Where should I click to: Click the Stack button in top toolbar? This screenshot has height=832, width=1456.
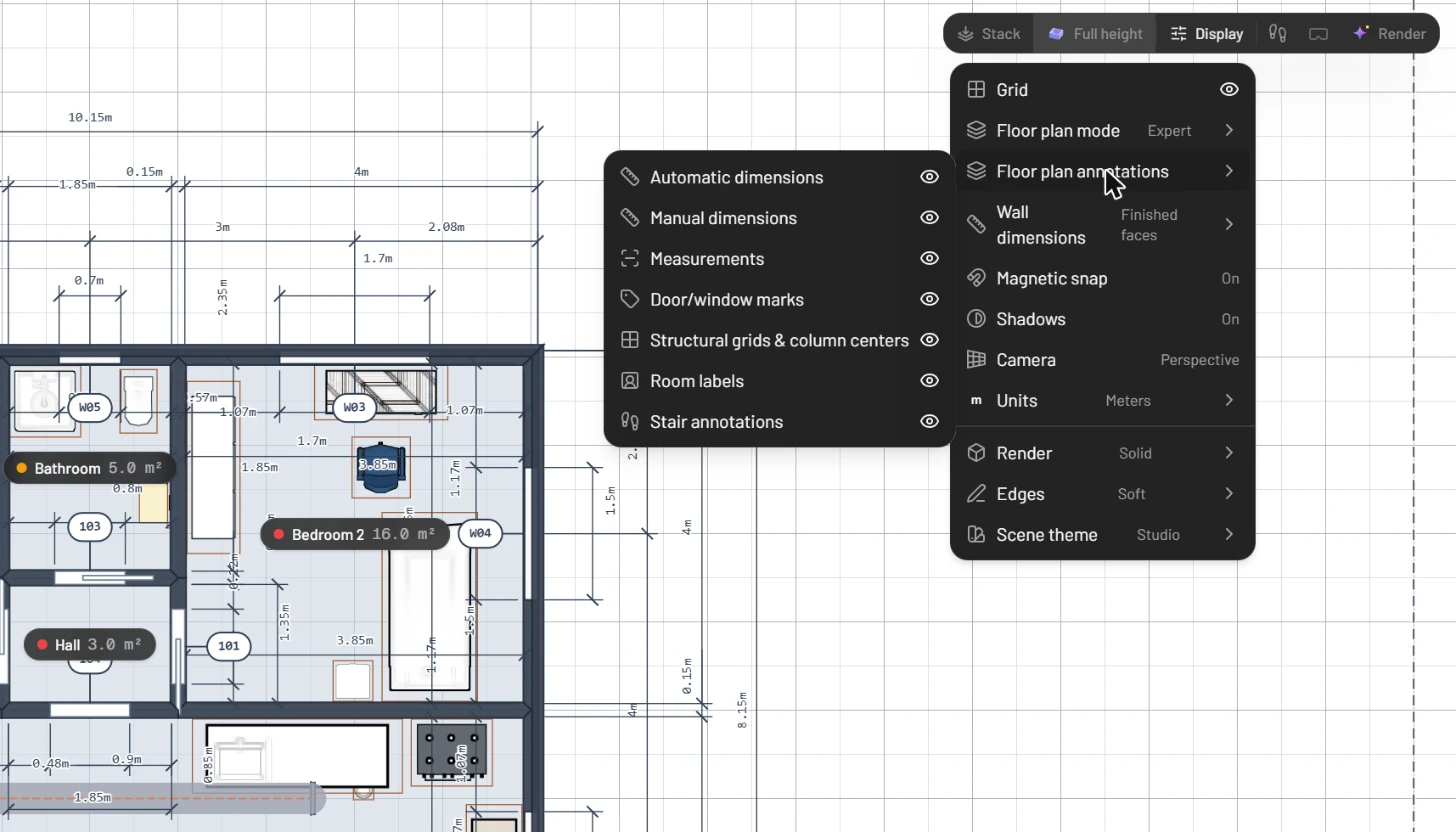989,33
